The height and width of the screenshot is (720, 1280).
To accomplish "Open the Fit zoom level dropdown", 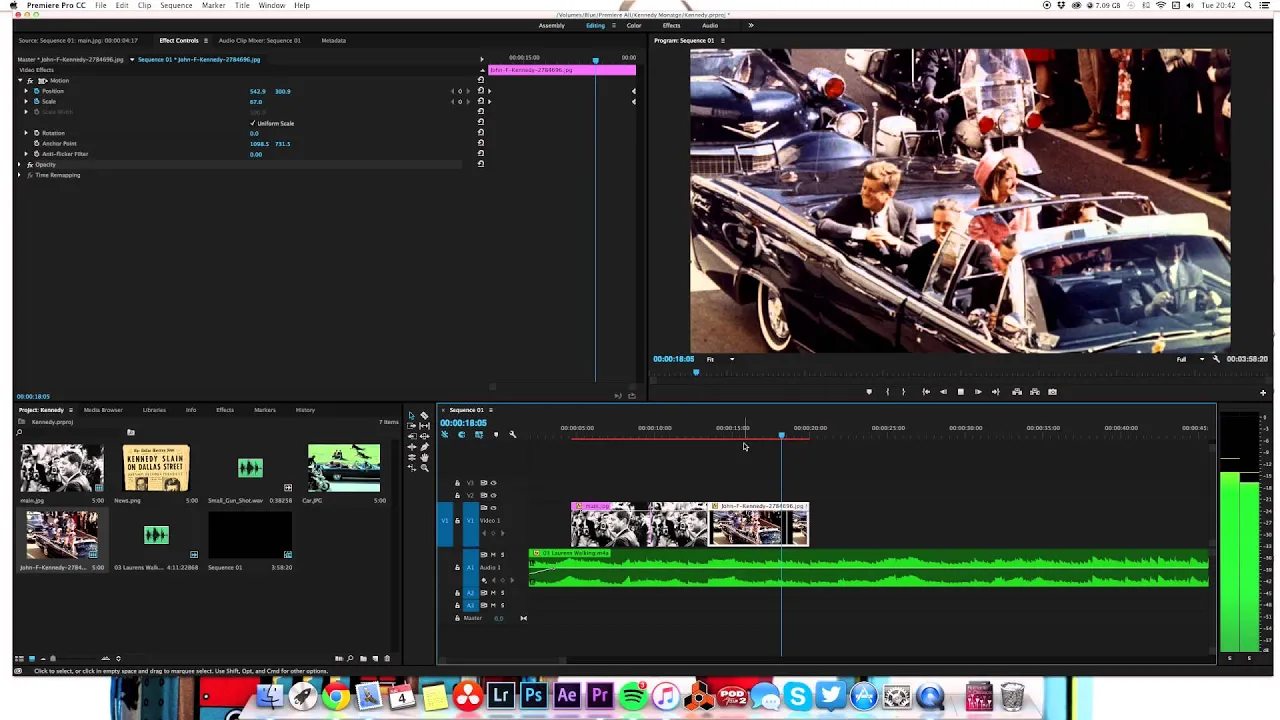I will tap(720, 359).
